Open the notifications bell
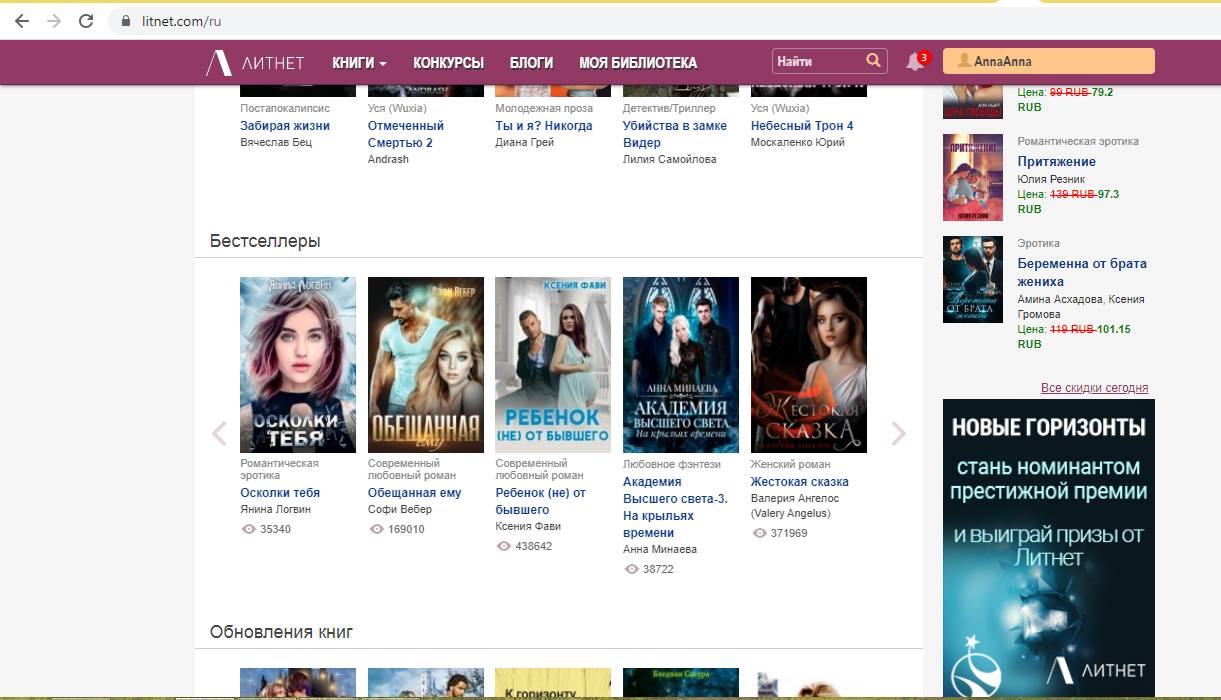This screenshot has height=700, width=1221. tap(914, 62)
